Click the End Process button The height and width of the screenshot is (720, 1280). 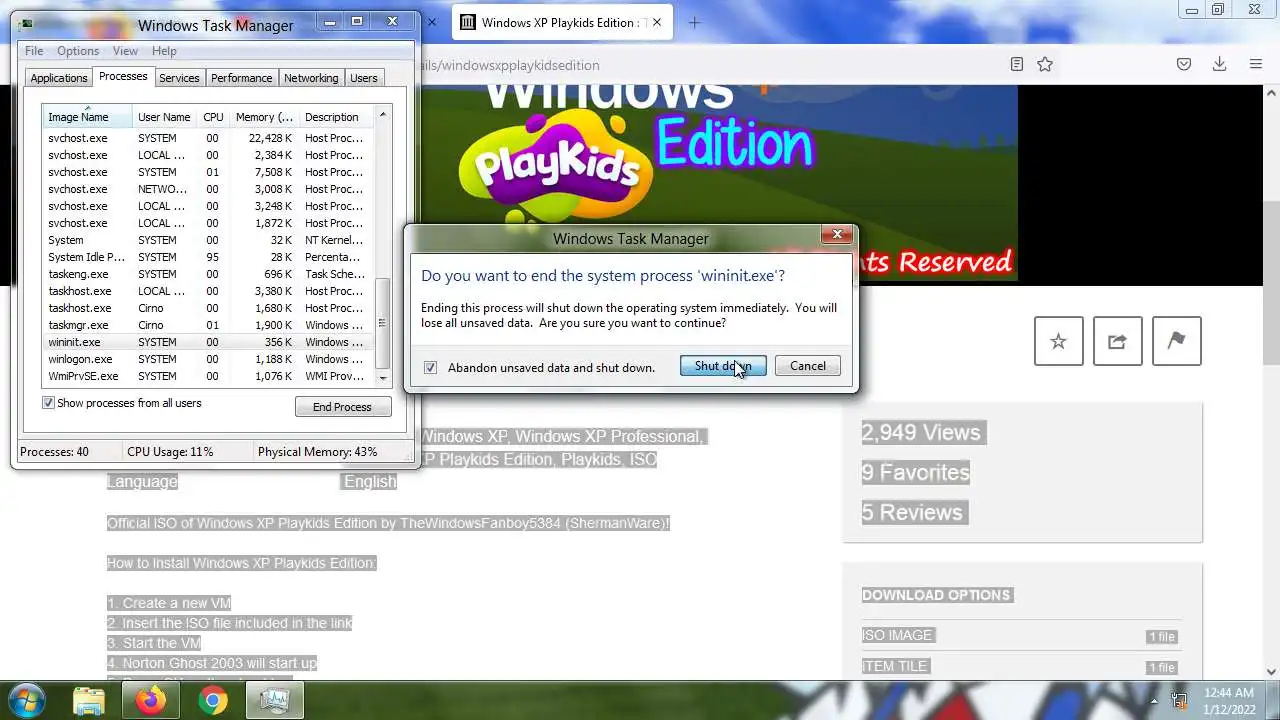(342, 407)
